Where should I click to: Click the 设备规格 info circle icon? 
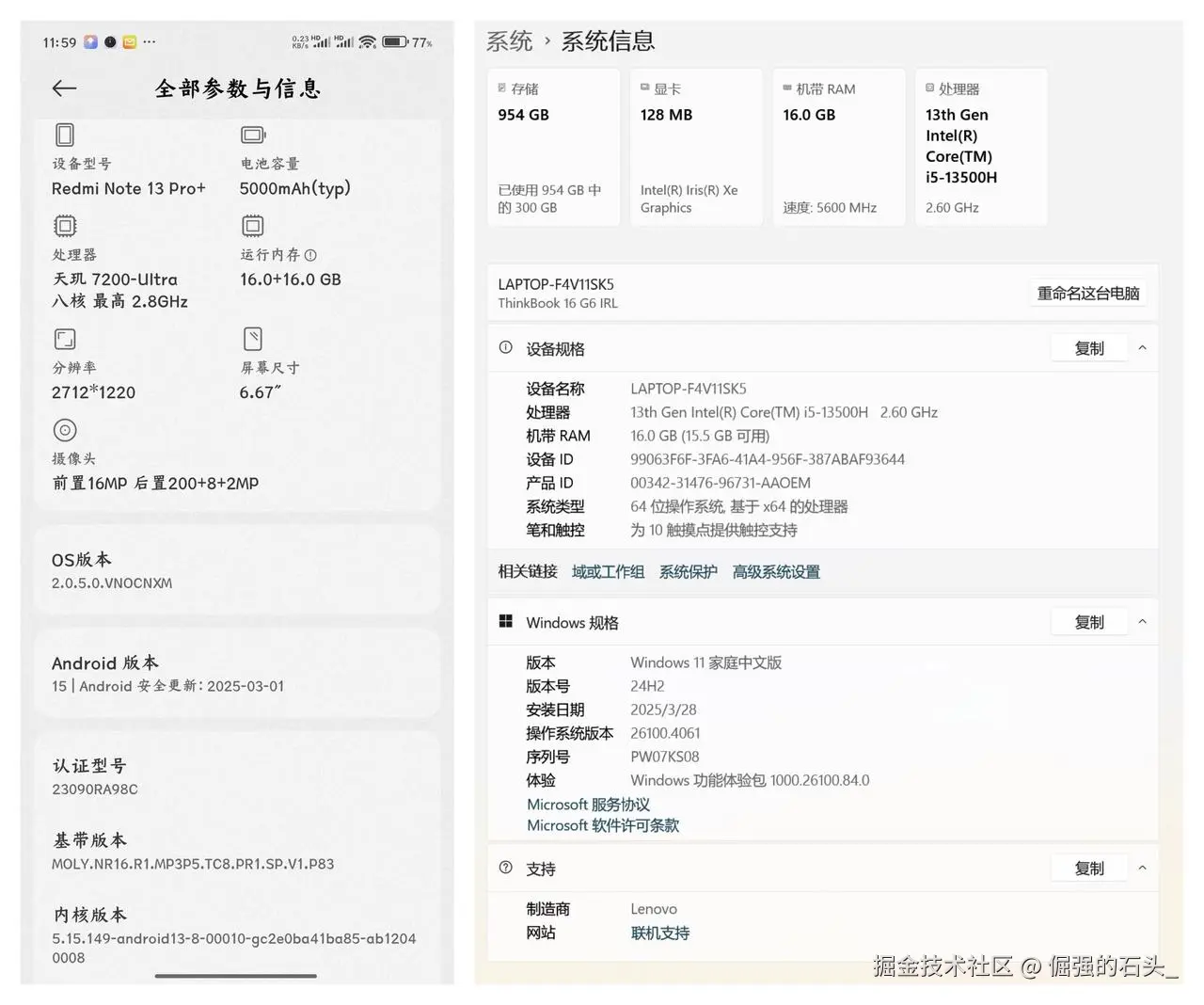(506, 347)
